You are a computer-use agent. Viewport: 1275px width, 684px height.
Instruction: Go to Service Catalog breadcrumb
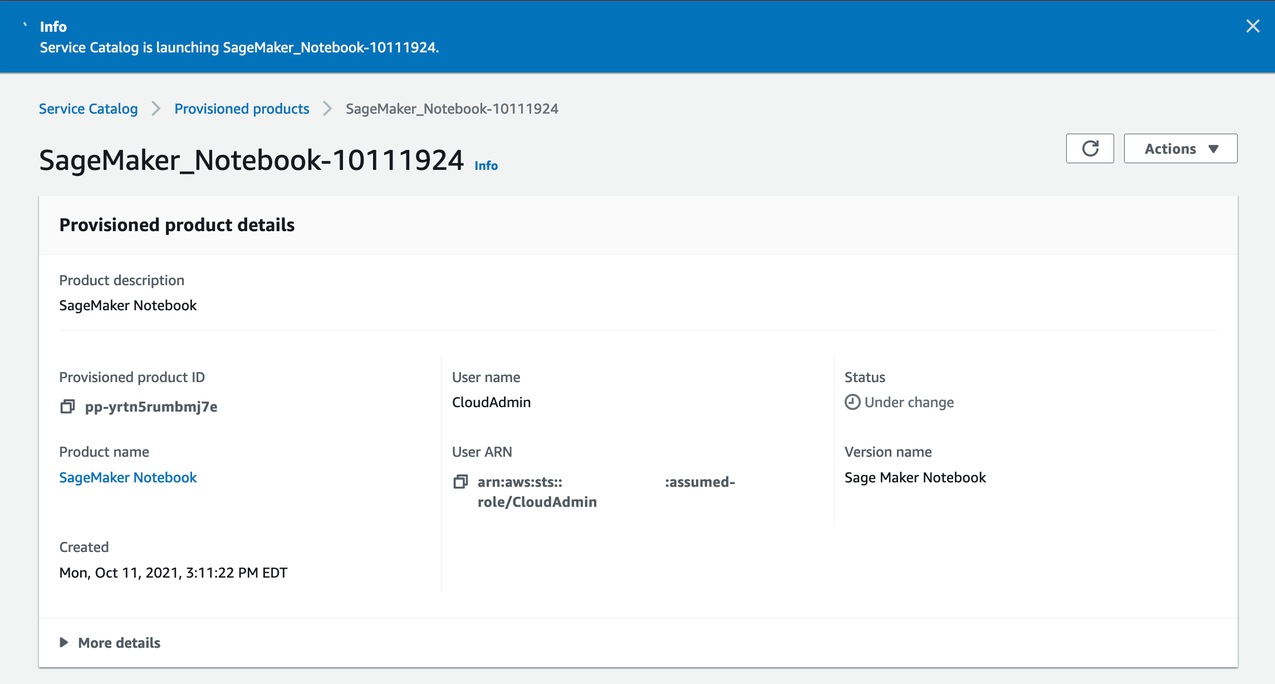pos(88,108)
